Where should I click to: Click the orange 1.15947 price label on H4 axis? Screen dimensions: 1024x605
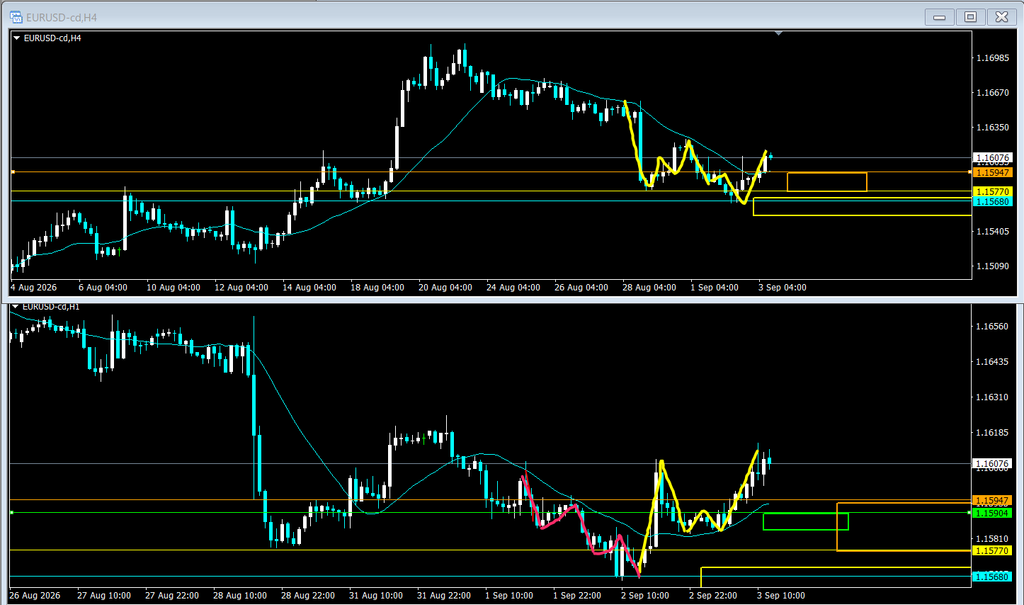[991, 172]
